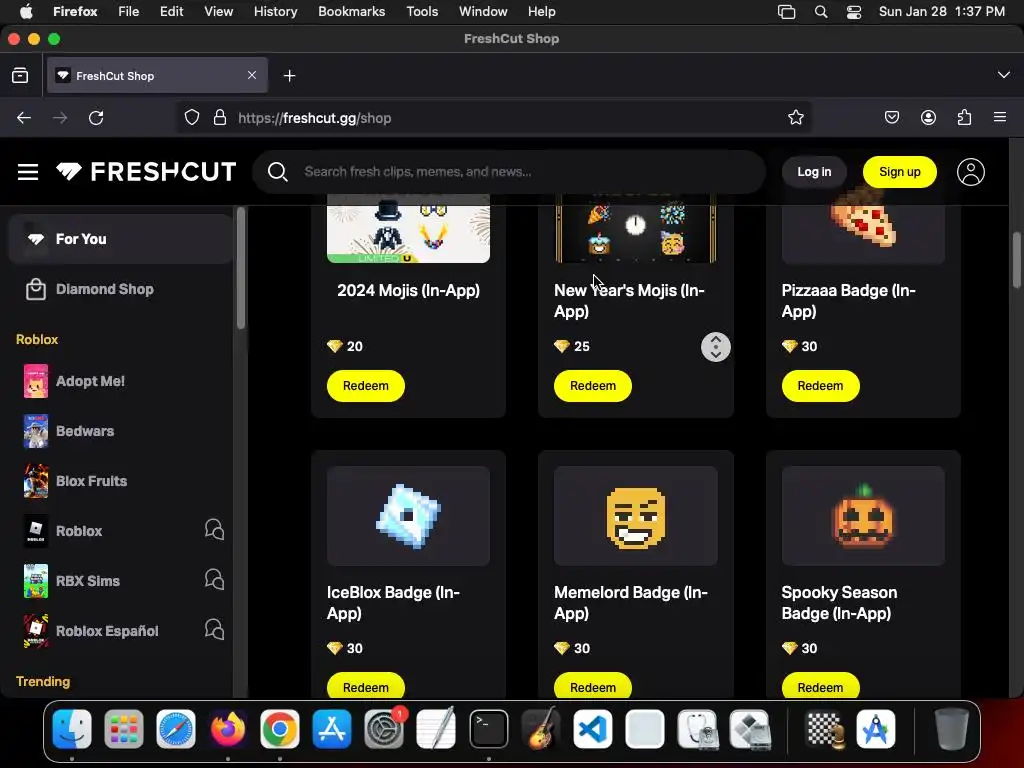The image size is (1024, 768).
Task: Open Firefox application menu hamburger
Action: point(1000,118)
